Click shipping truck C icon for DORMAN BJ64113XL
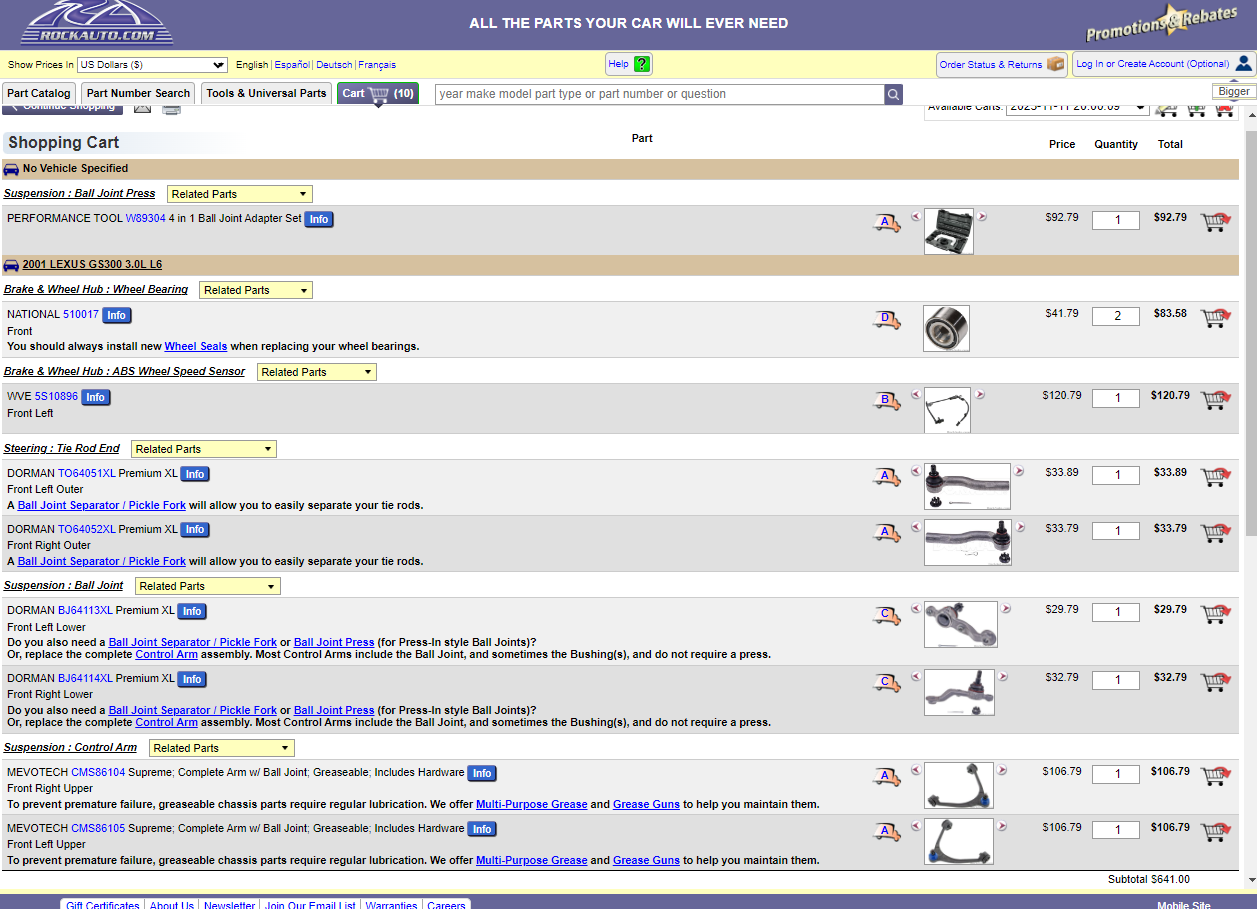Viewport: 1257px width, 909px height. point(886,615)
